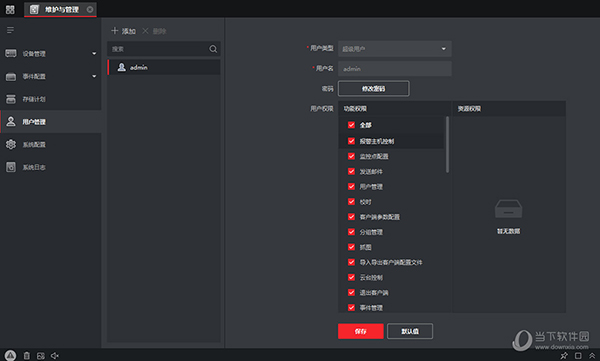Select the admin user in the list
600x361 pixels.
[x=164, y=67]
